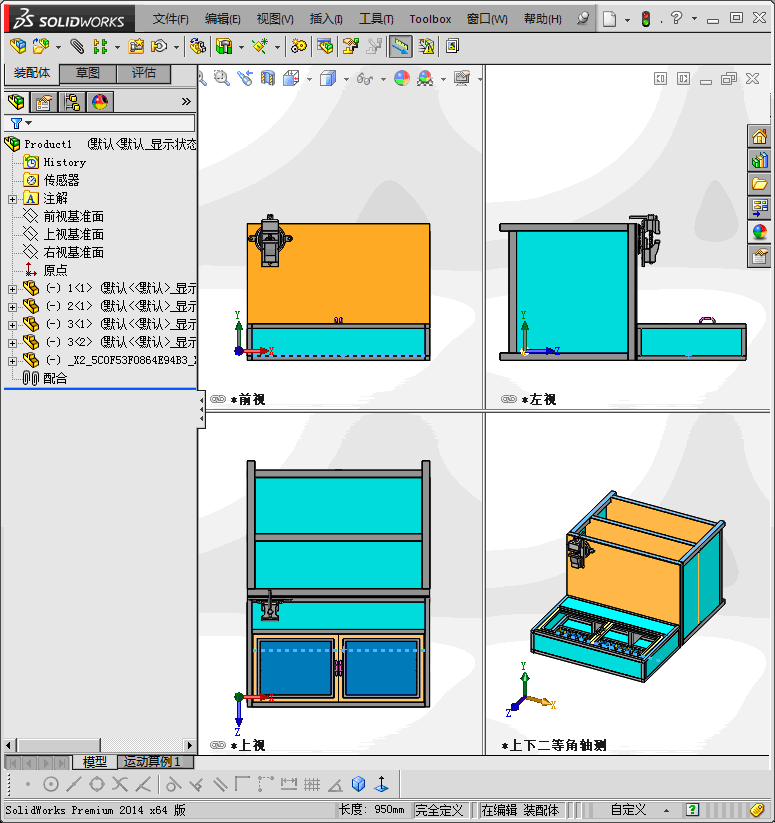Open the ConfigurationManager tab icon

click(x=72, y=101)
